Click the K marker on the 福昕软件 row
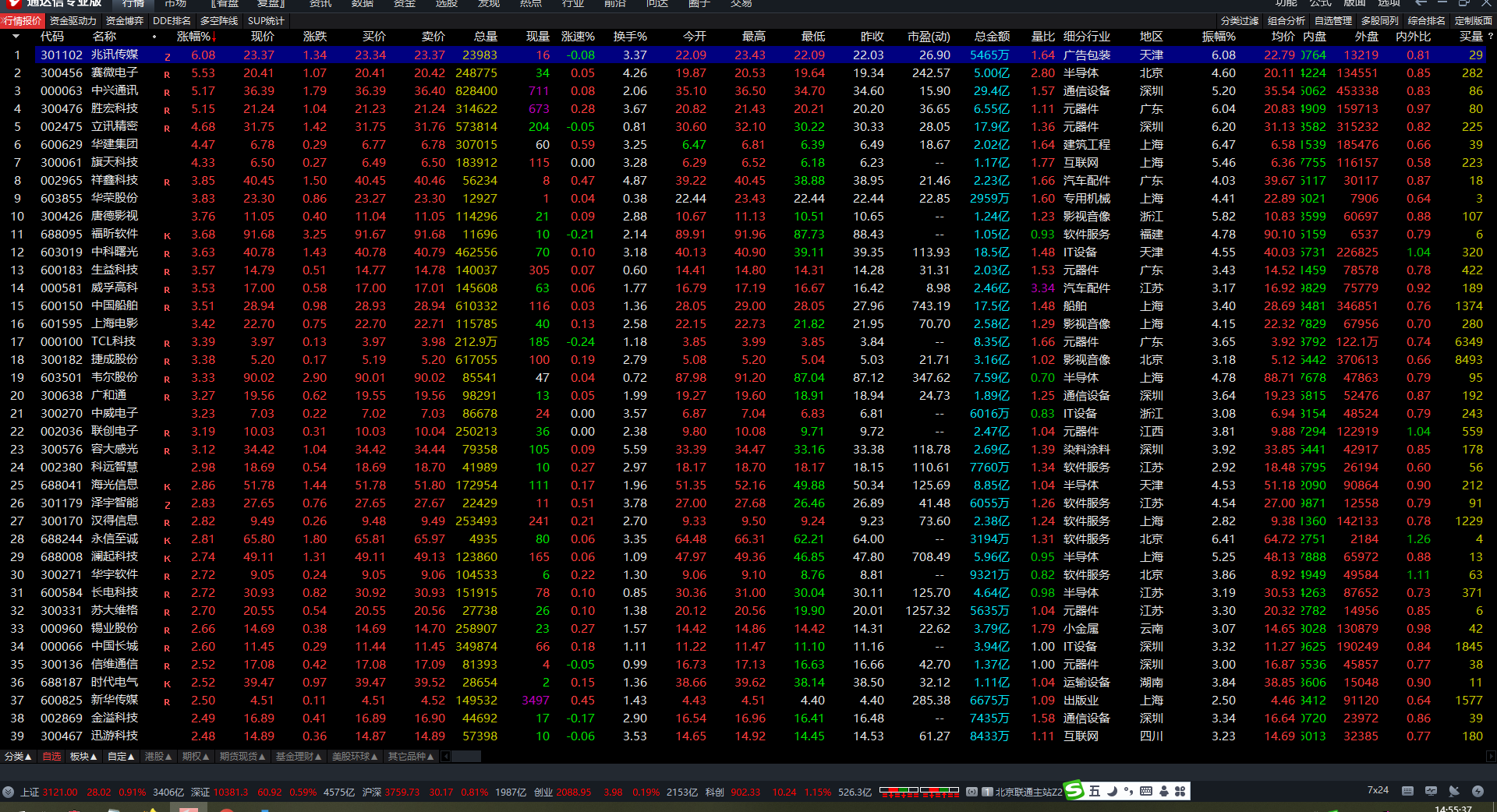Image resolution: width=1497 pixels, height=812 pixels. pyautogui.click(x=168, y=236)
